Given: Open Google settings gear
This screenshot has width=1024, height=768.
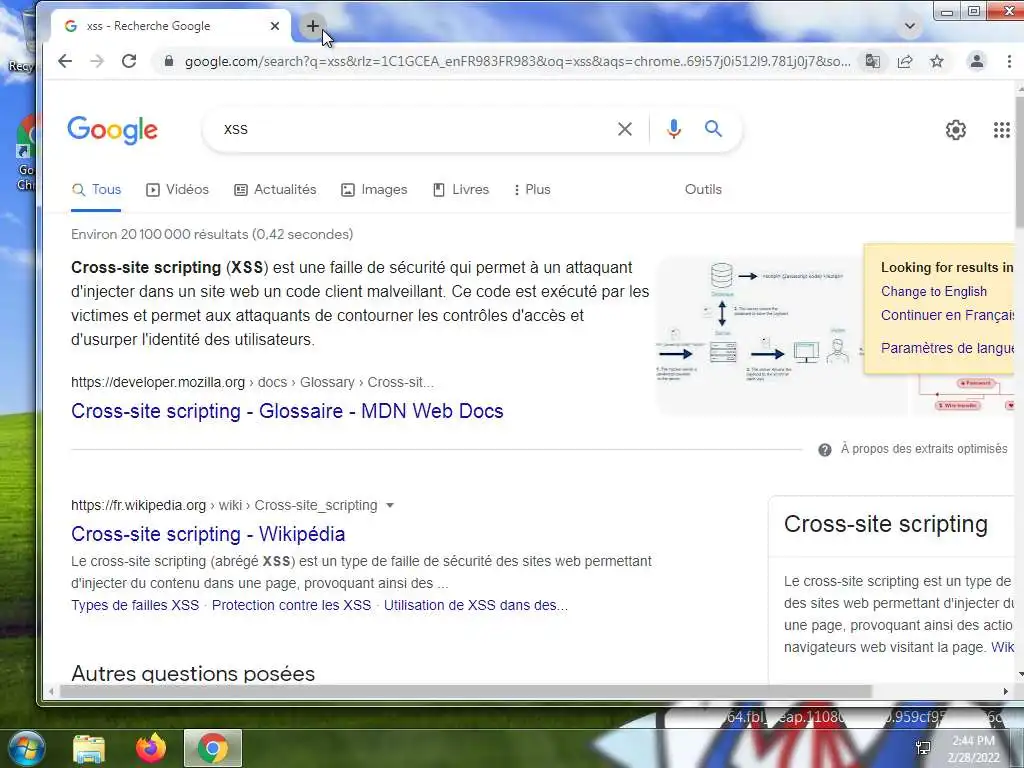Looking at the screenshot, I should click(x=955, y=130).
